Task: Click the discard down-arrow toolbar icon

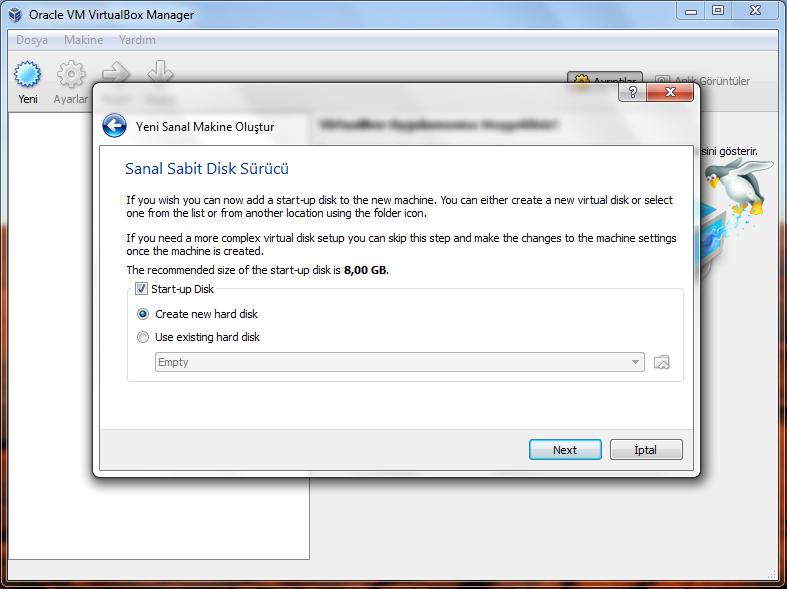Action: pyautogui.click(x=160, y=71)
